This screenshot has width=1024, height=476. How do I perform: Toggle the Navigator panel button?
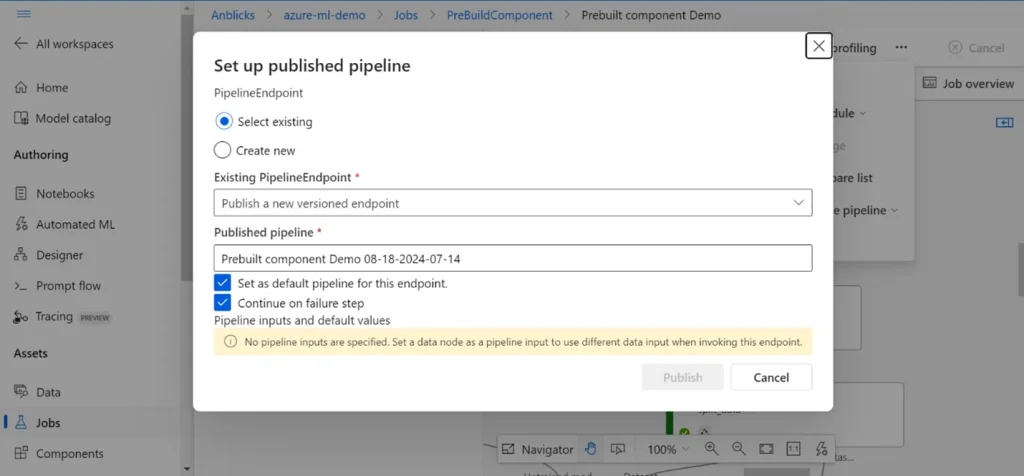[x=538, y=449]
